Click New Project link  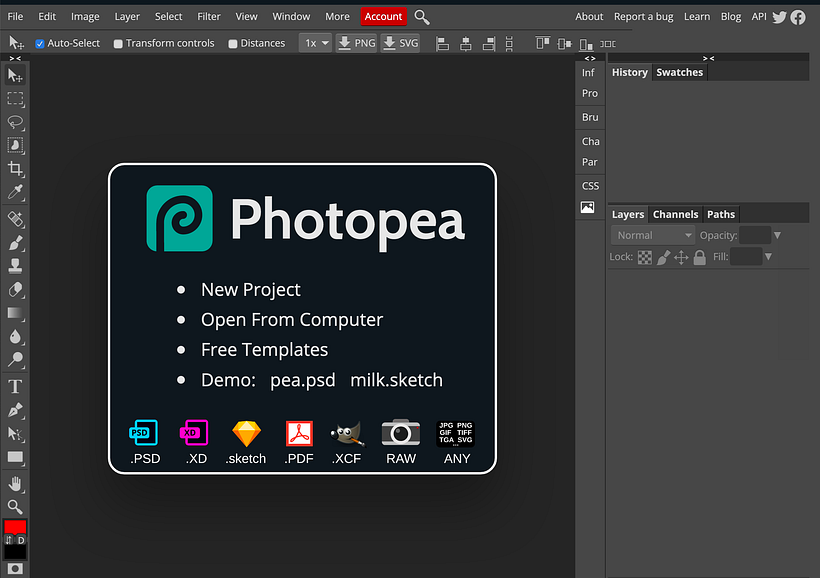click(x=250, y=290)
